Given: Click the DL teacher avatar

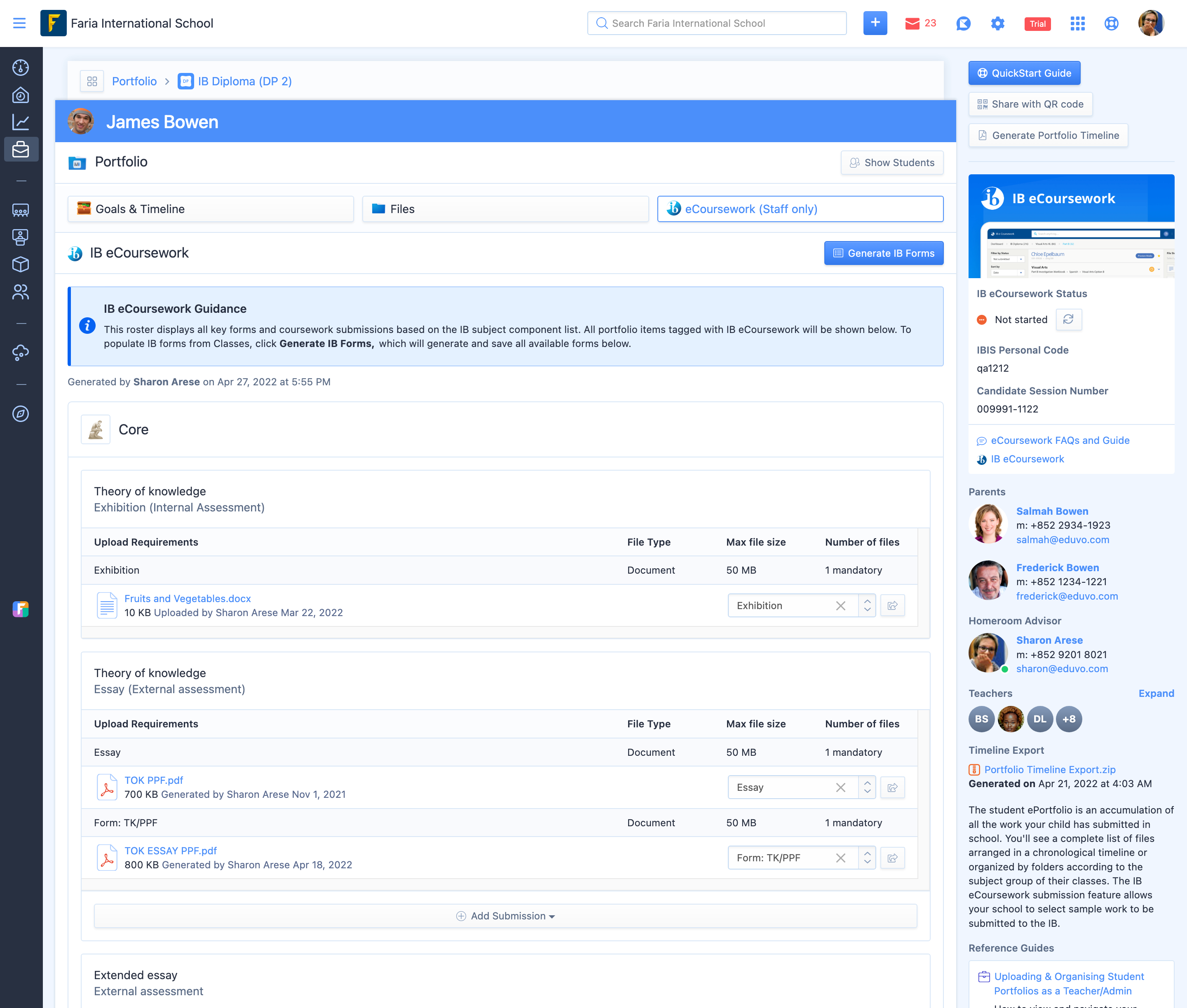Looking at the screenshot, I should [x=1039, y=719].
